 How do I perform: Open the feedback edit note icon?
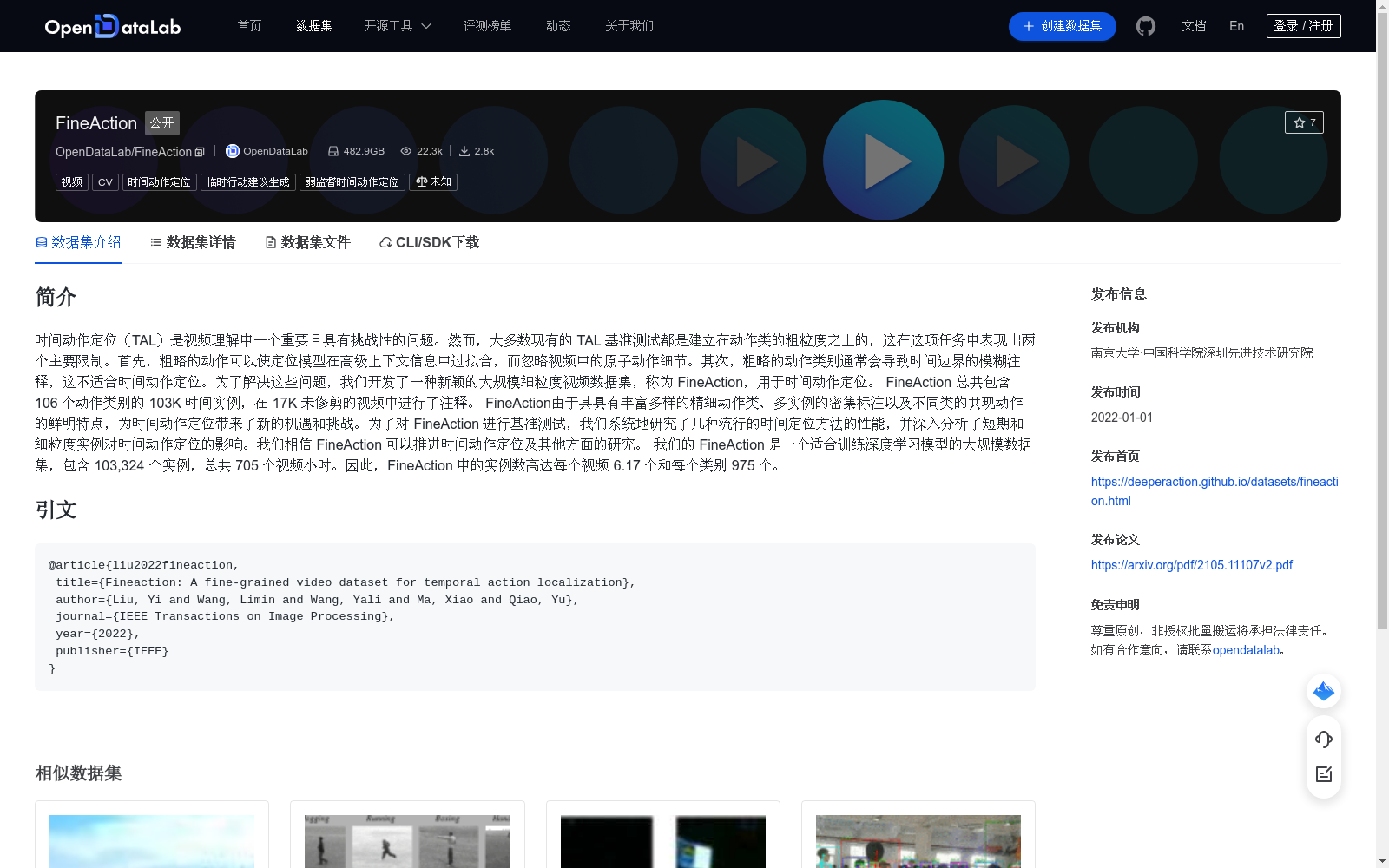[1324, 774]
